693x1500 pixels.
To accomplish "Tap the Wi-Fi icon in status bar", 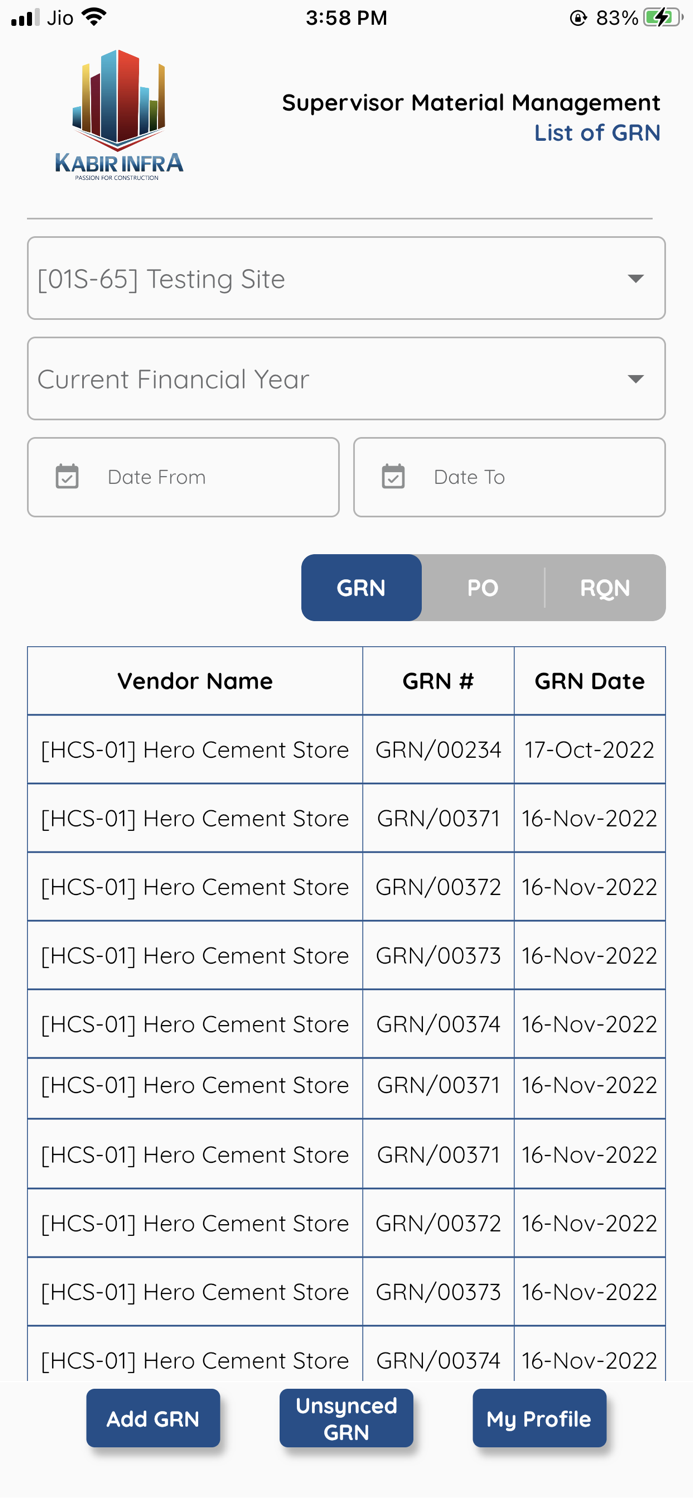I will 94,17.
